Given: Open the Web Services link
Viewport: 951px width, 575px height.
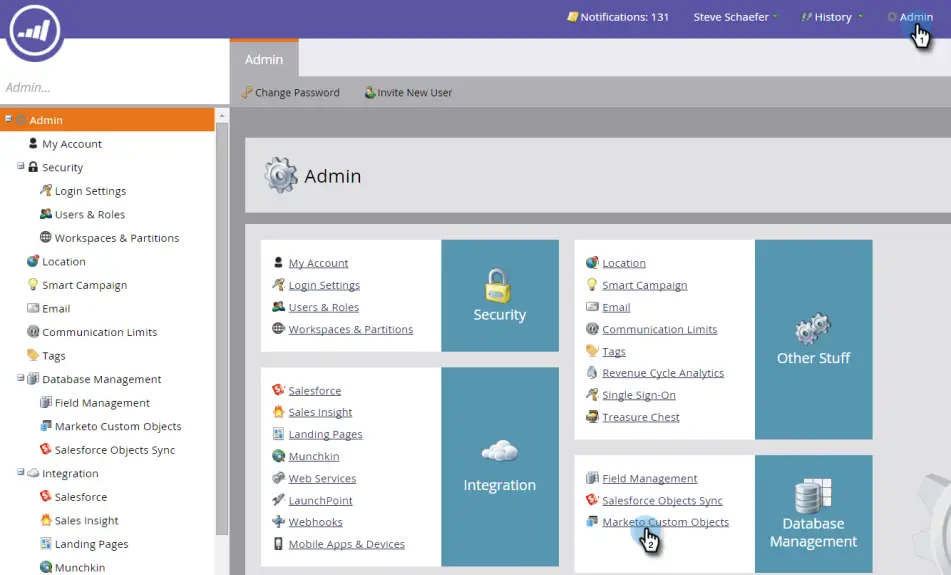Looking at the screenshot, I should point(322,478).
